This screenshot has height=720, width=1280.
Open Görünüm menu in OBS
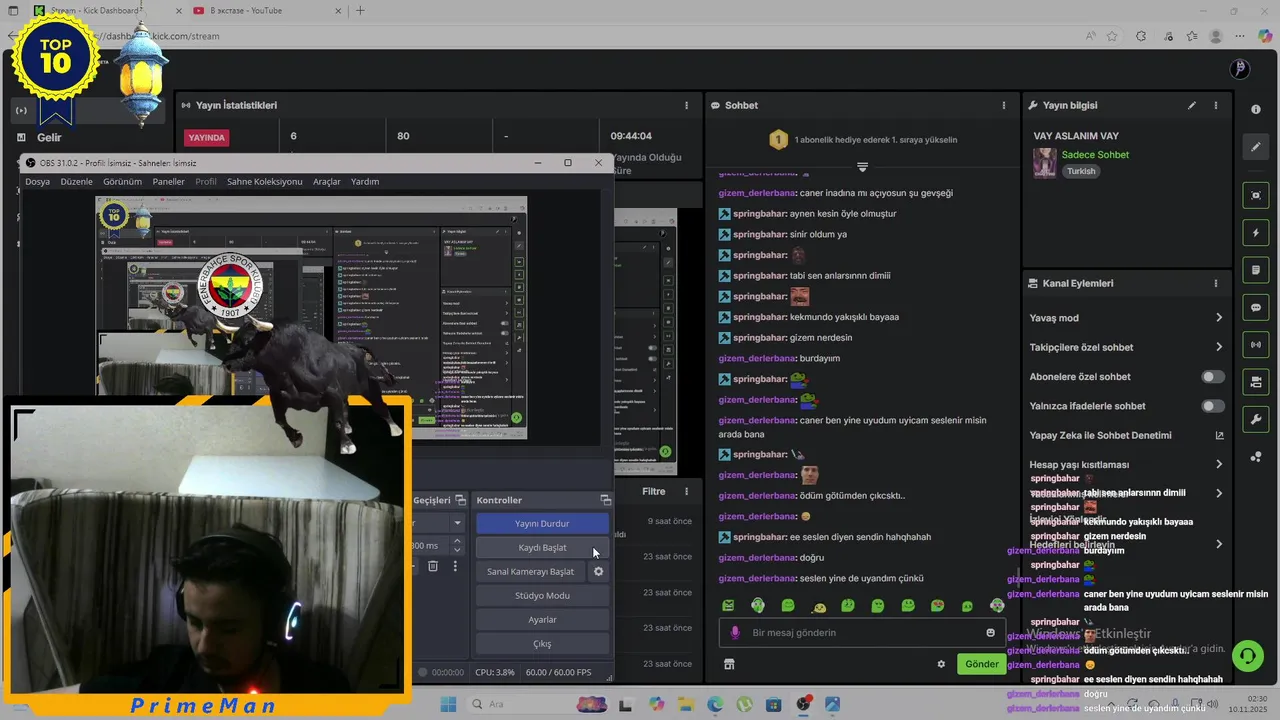(x=122, y=181)
